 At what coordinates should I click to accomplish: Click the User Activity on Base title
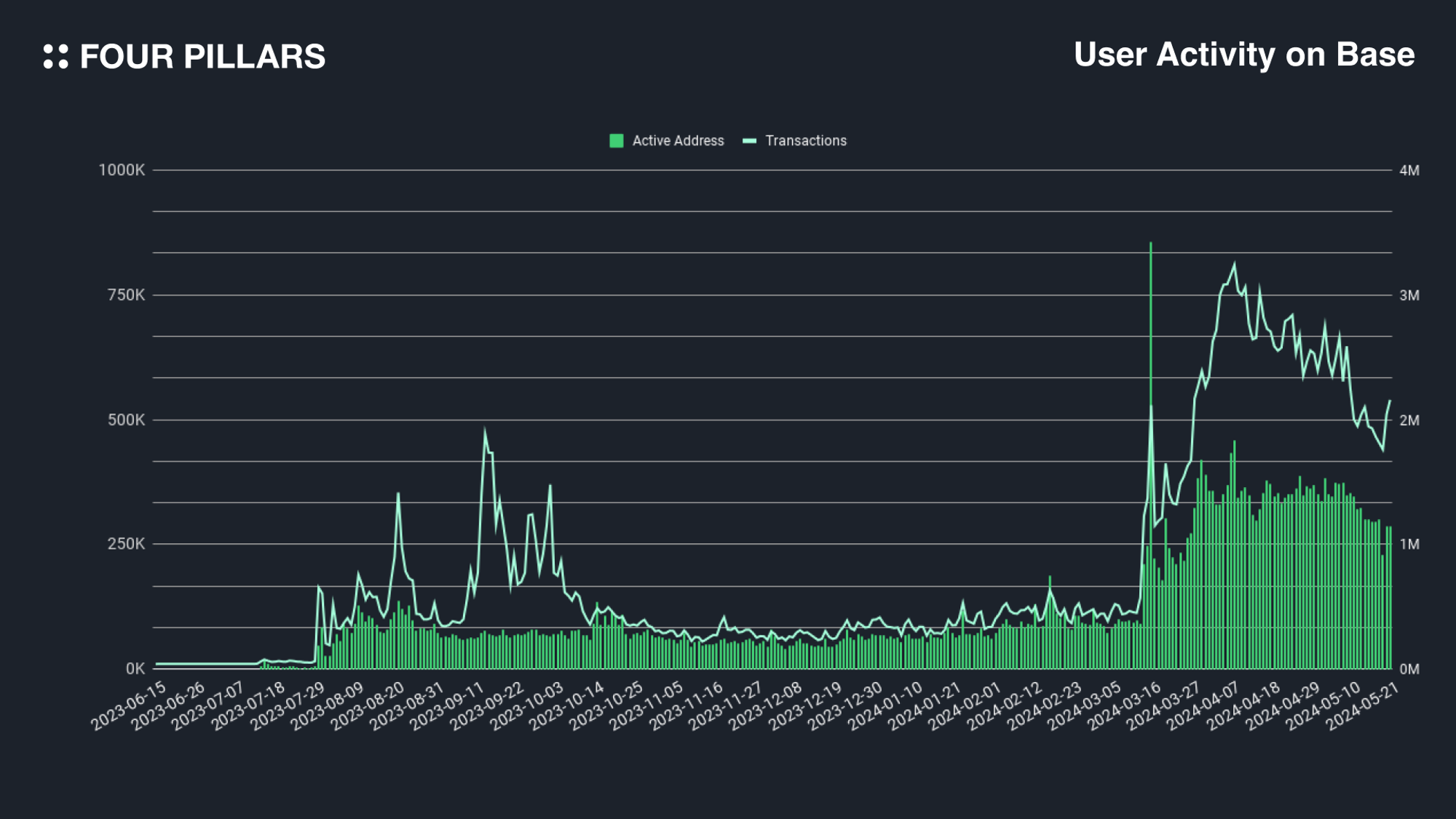coord(1243,55)
